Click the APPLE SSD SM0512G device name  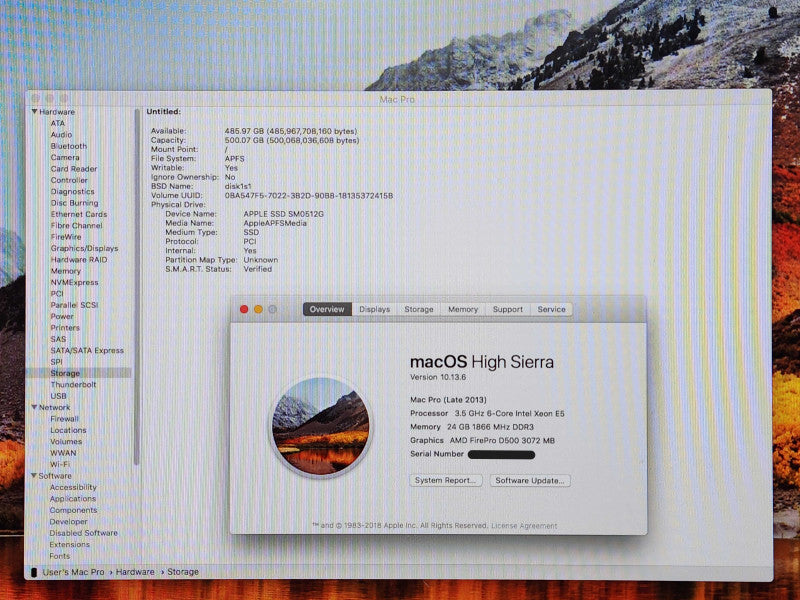(283, 214)
